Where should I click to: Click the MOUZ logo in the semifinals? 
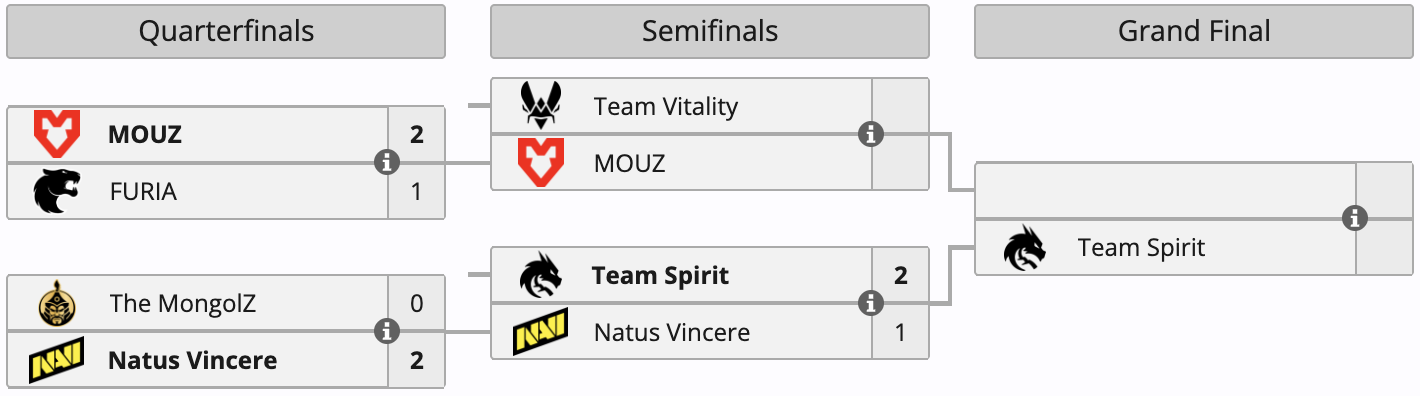pyautogui.click(x=541, y=162)
